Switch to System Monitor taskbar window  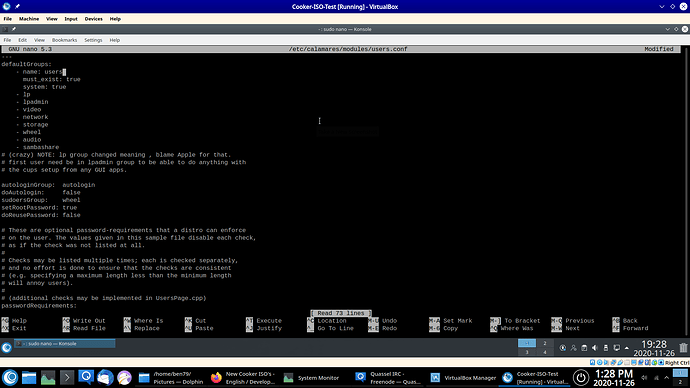point(315,377)
